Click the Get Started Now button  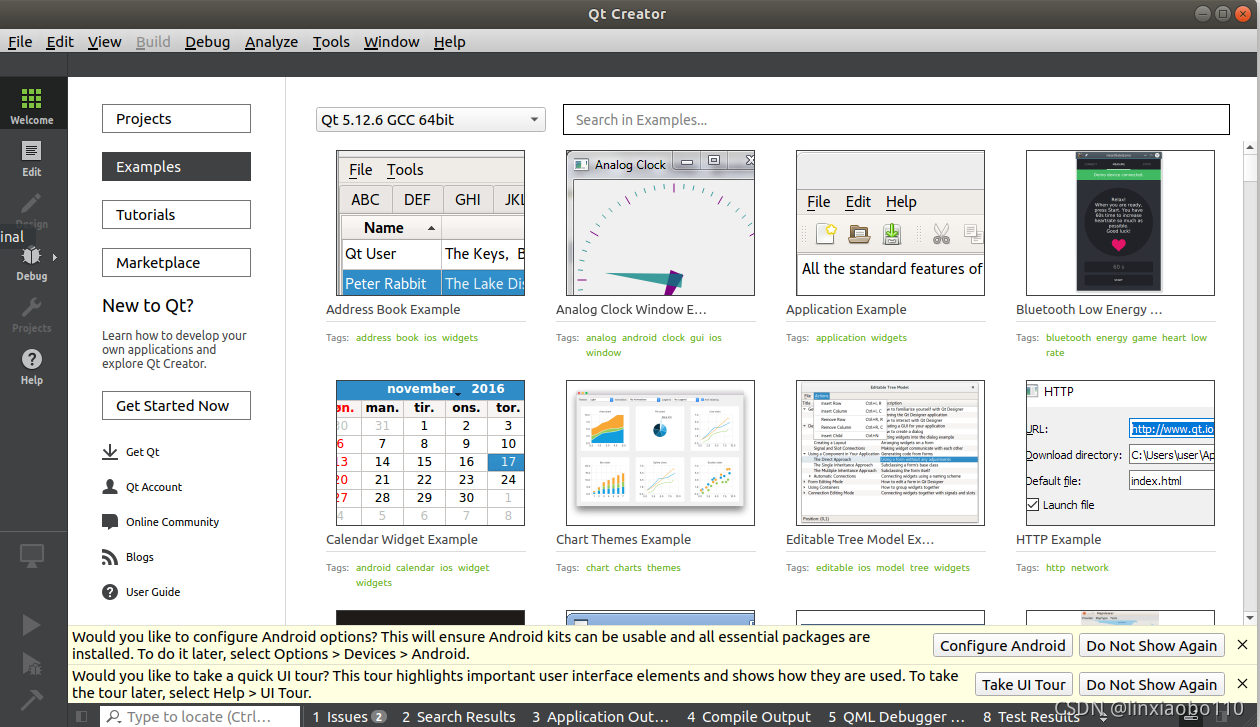[x=176, y=406]
